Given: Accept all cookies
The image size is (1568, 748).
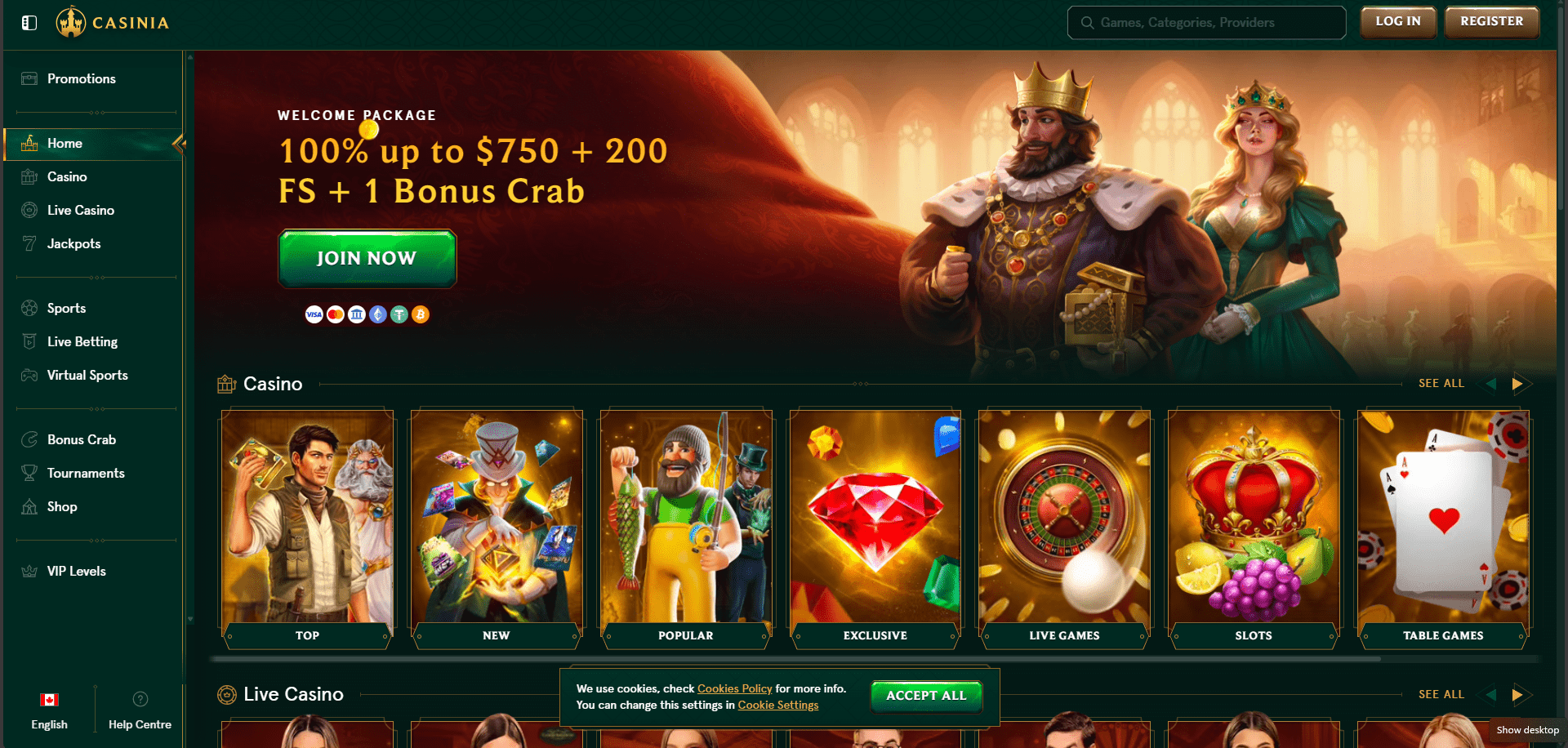Looking at the screenshot, I should point(926,696).
